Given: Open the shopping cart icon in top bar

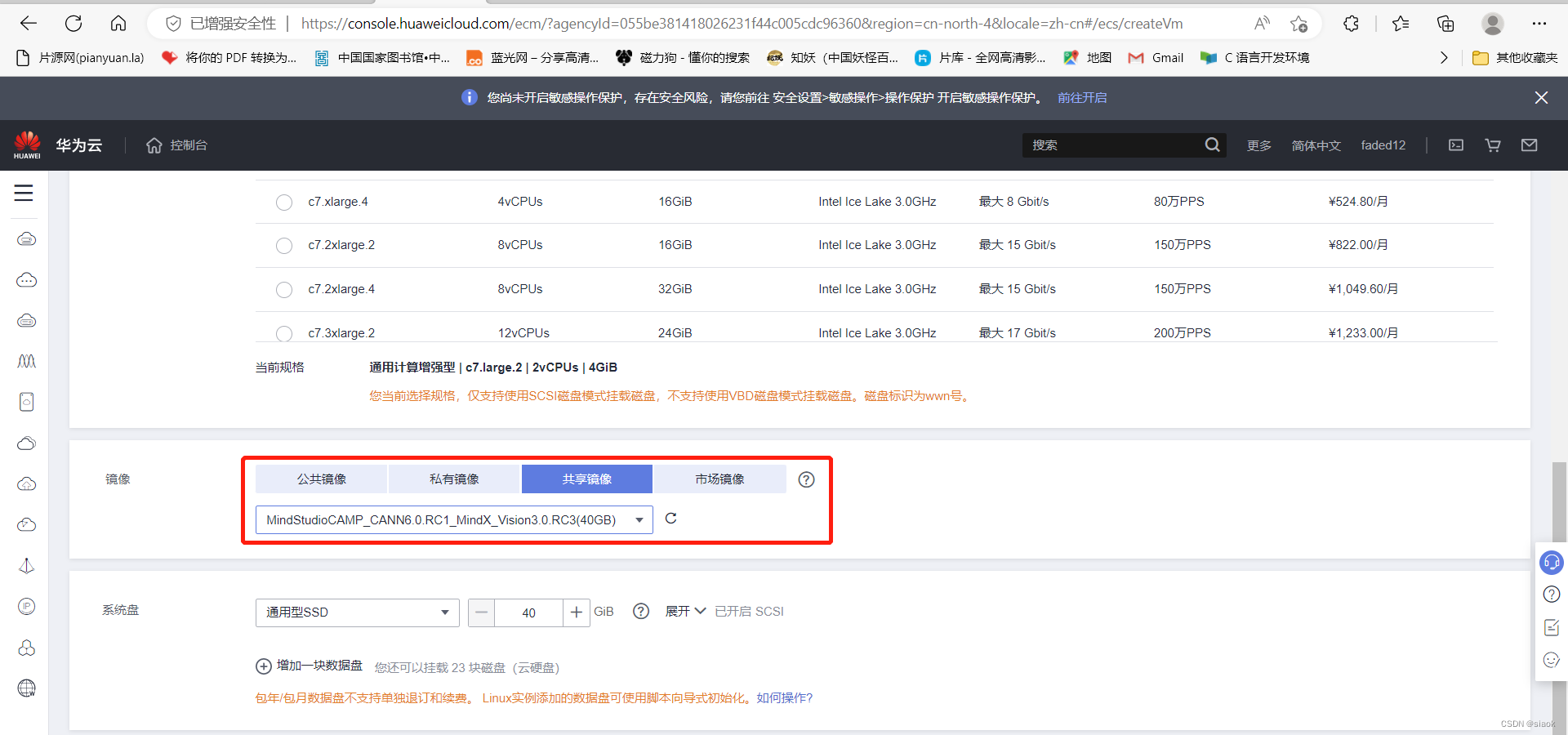Looking at the screenshot, I should click(x=1492, y=145).
